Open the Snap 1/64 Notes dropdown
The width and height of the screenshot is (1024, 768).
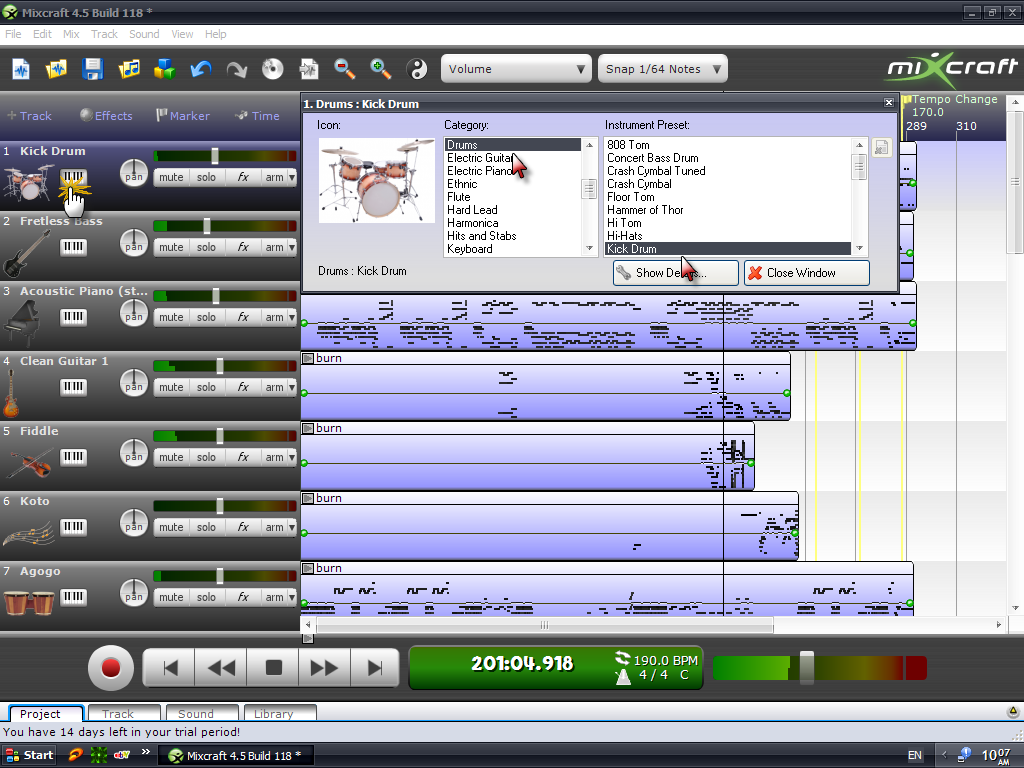coord(662,69)
